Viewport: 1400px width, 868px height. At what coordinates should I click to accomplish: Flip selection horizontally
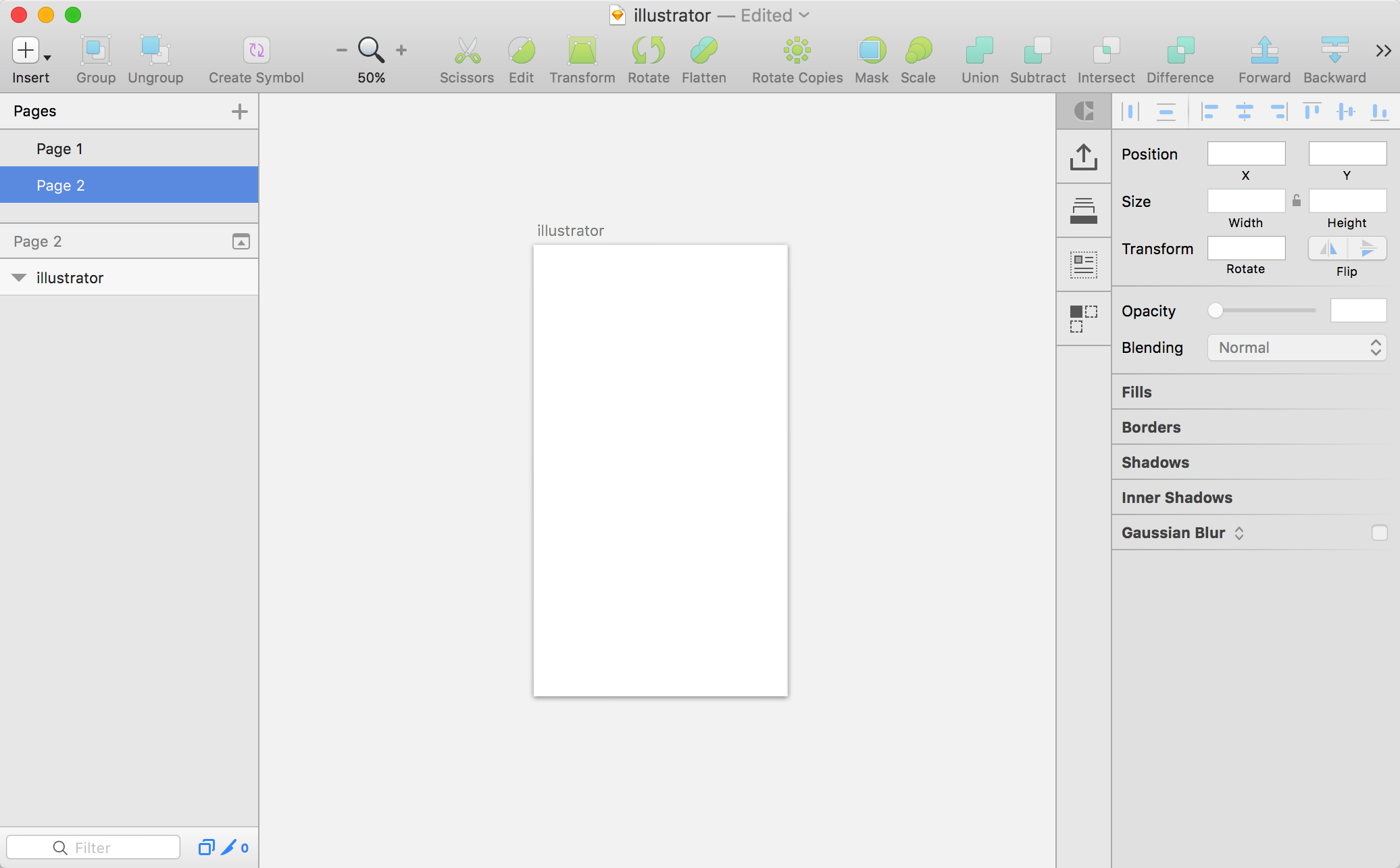(1328, 248)
